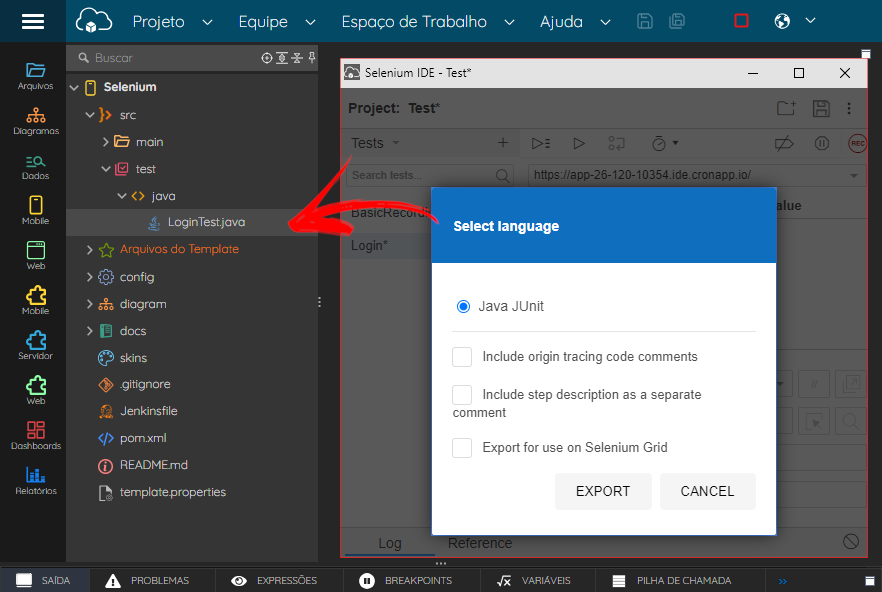Expand the config folder
Viewport: 882px width, 592px height.
click(x=89, y=276)
